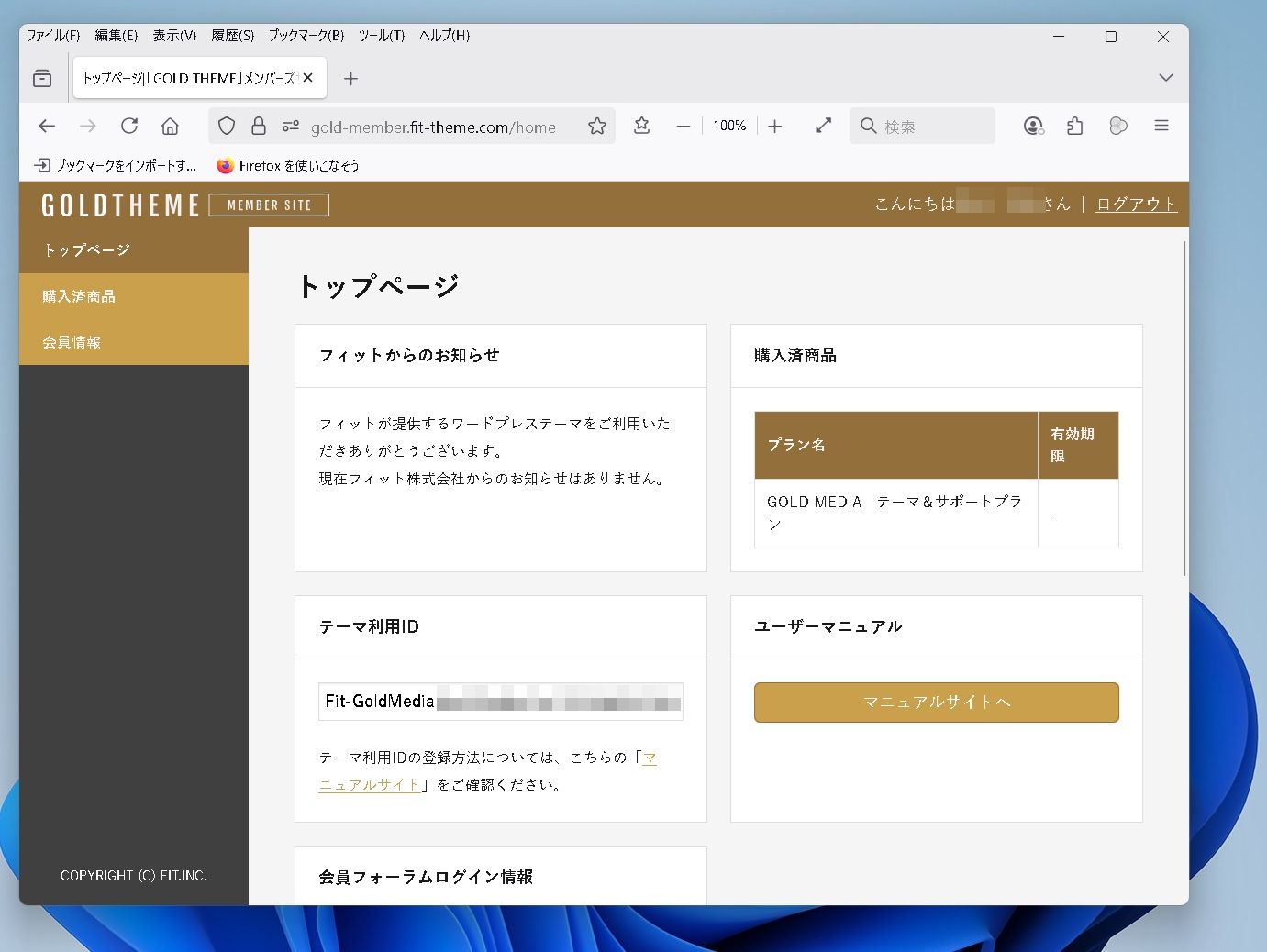The width and height of the screenshot is (1267, 952).
Task: Click the テーマ利用ID heading
Action: (x=369, y=627)
